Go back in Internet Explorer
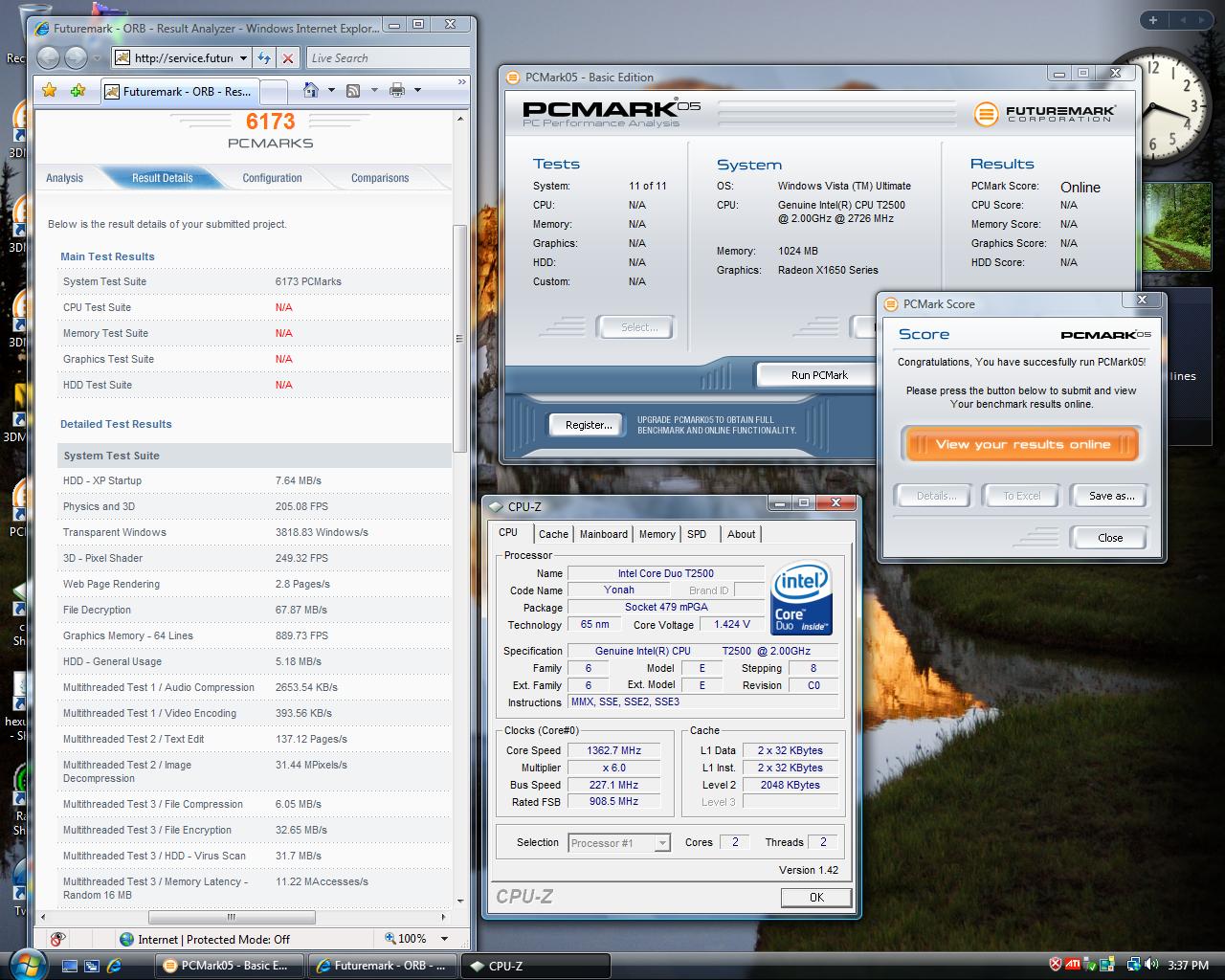Viewport: 1225px width, 980px height. (49, 58)
